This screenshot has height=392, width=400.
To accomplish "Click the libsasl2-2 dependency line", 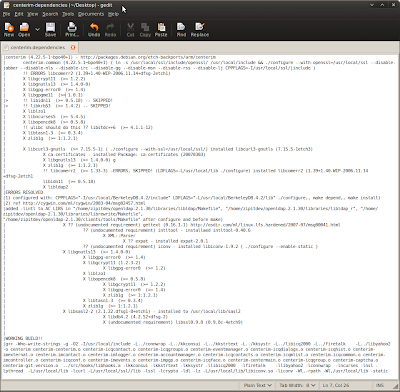I will click(152, 311).
